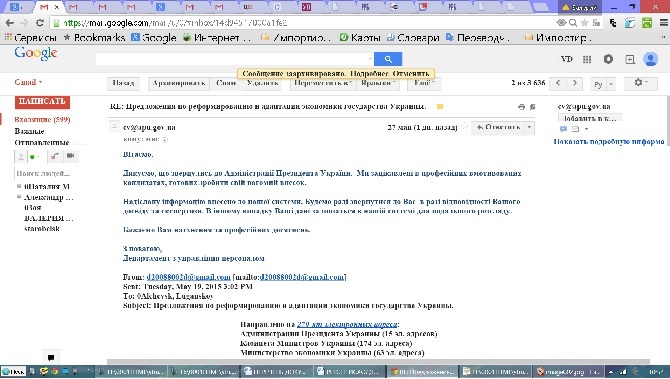
Task: Open 'Наталия М' chat contact
Action: point(47,186)
